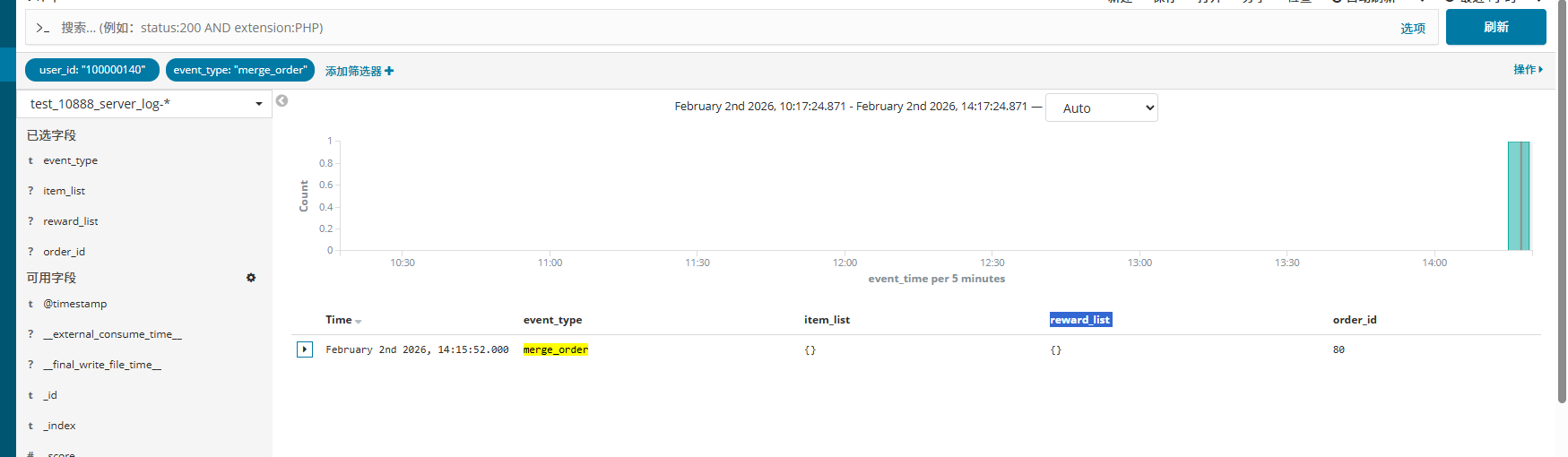This screenshot has height=457, width=1568.
Task: Expand the merge_order log row details
Action: 305,349
